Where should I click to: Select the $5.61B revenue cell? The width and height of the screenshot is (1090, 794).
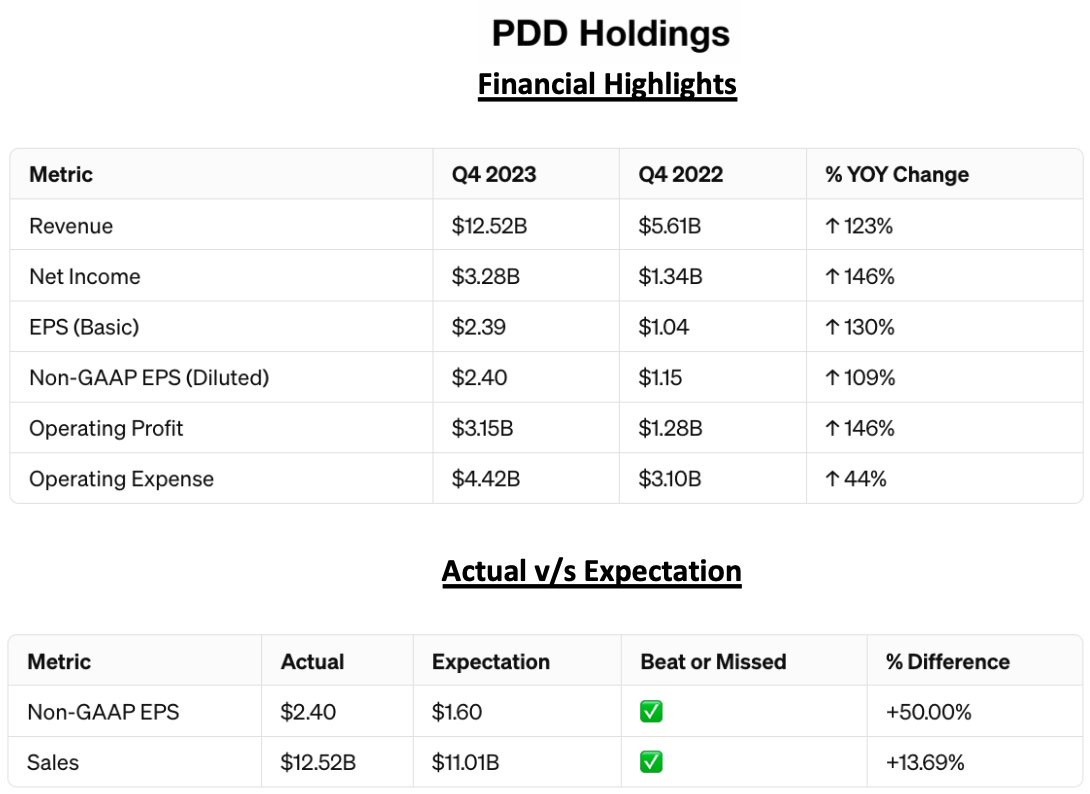pos(670,226)
